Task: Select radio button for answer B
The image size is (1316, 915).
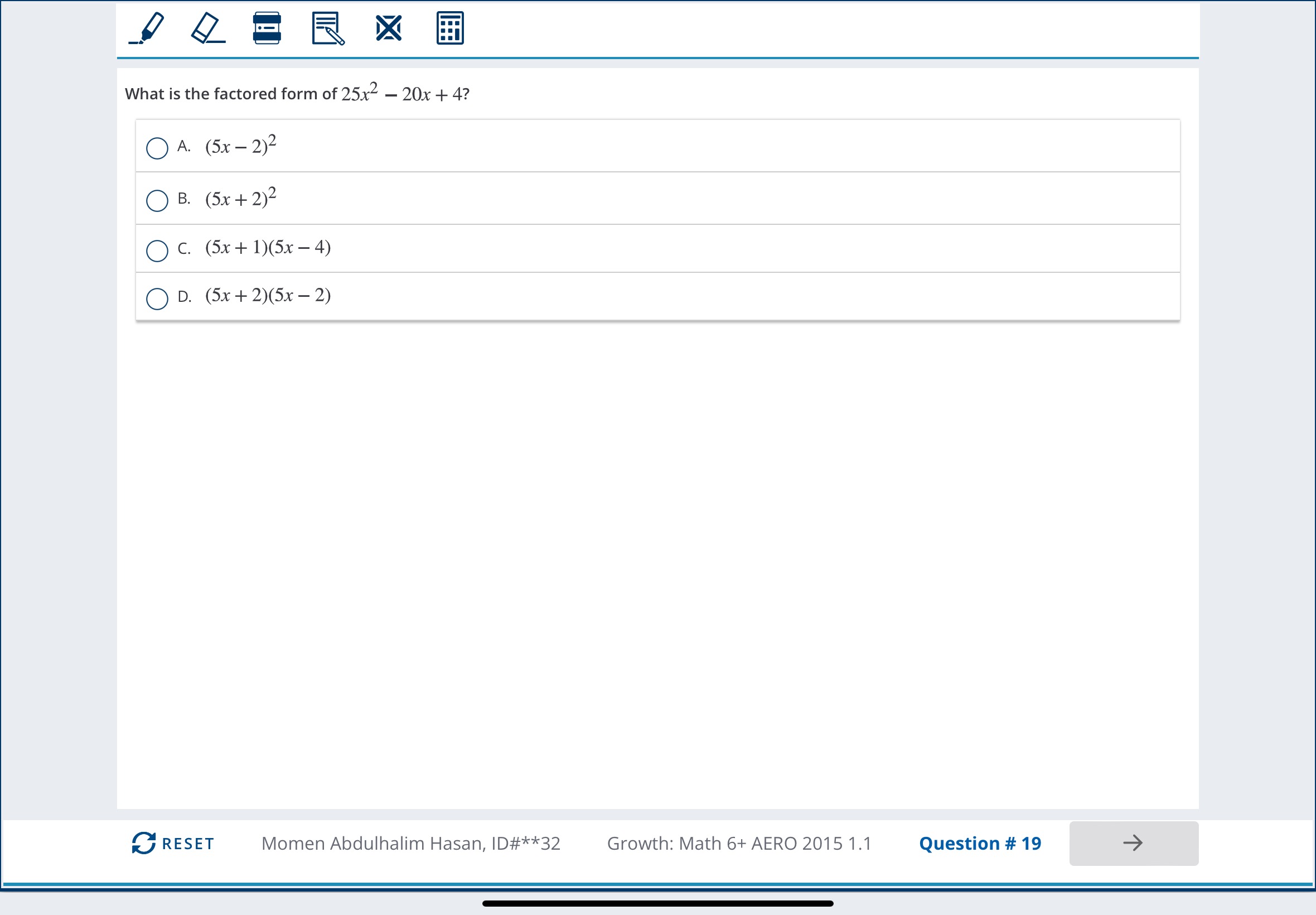Action: [x=157, y=201]
